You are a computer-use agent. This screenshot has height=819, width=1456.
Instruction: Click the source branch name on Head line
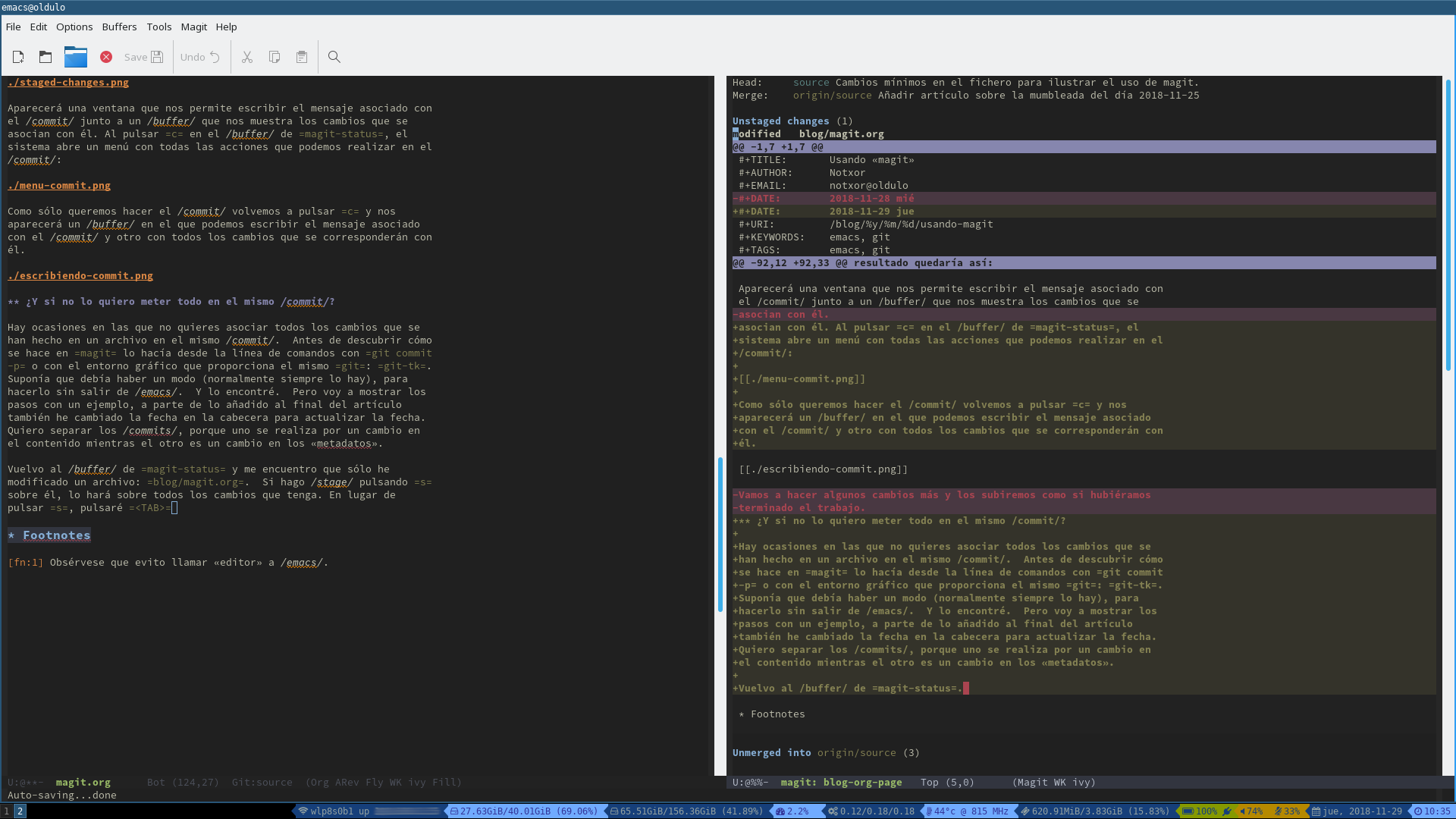point(811,83)
